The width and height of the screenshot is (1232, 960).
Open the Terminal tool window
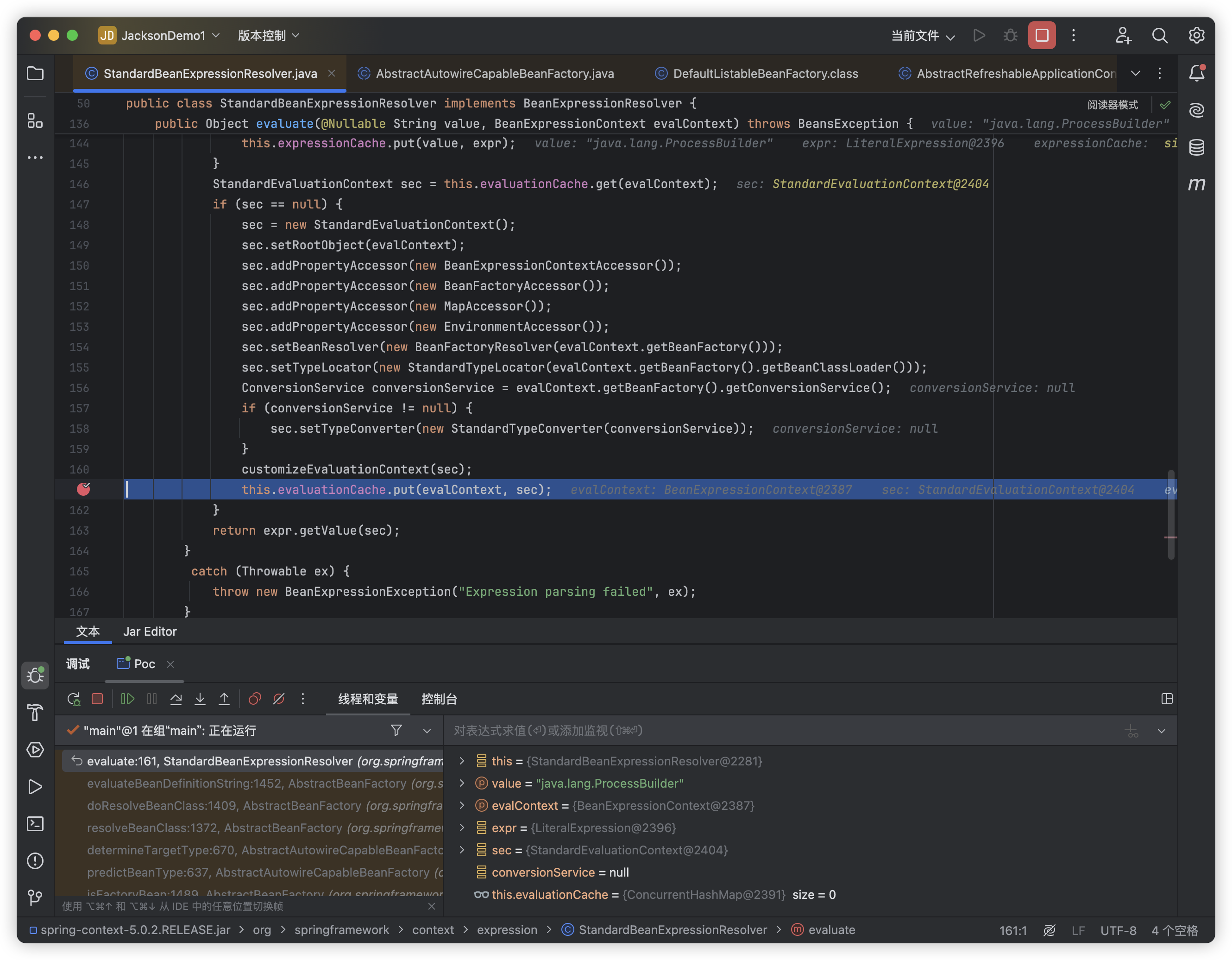pyautogui.click(x=35, y=823)
